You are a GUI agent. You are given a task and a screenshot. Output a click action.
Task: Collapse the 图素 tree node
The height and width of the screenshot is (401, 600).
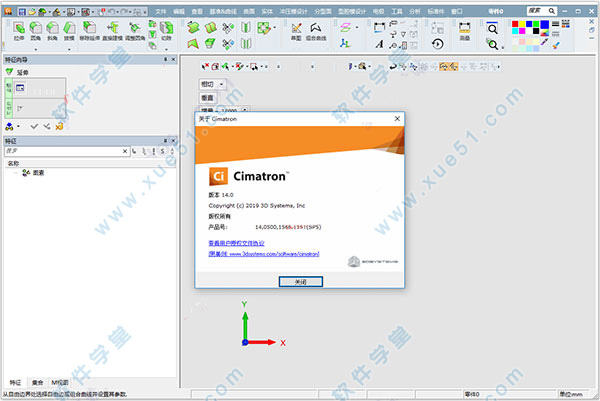coord(16,173)
